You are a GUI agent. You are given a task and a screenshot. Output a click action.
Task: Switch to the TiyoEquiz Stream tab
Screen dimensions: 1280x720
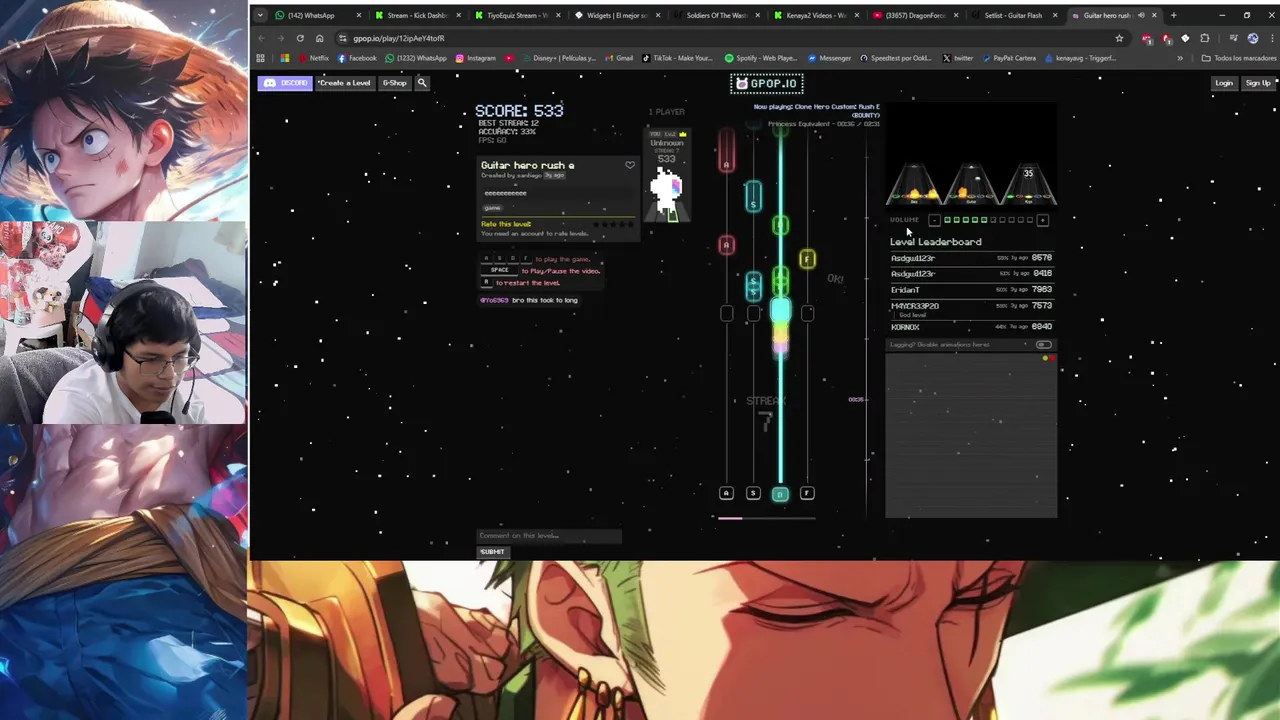pyautogui.click(x=515, y=15)
